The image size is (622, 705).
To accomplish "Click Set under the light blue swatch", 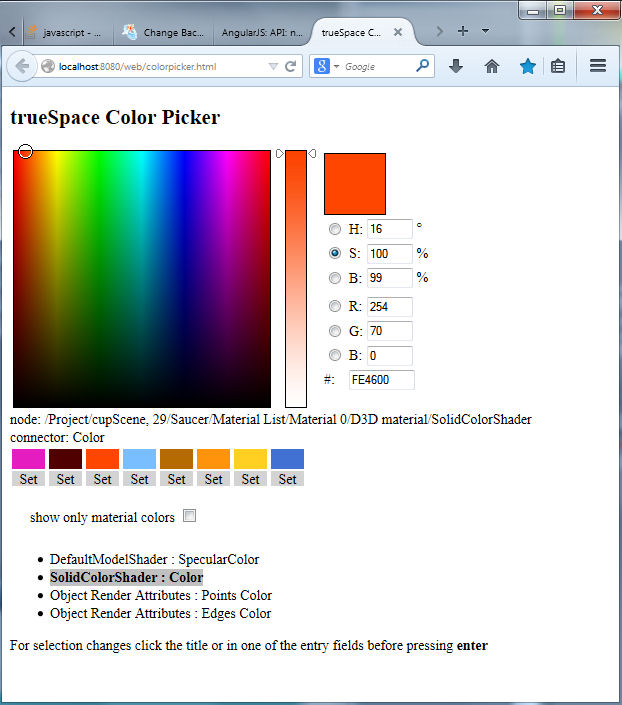I will click(139, 479).
